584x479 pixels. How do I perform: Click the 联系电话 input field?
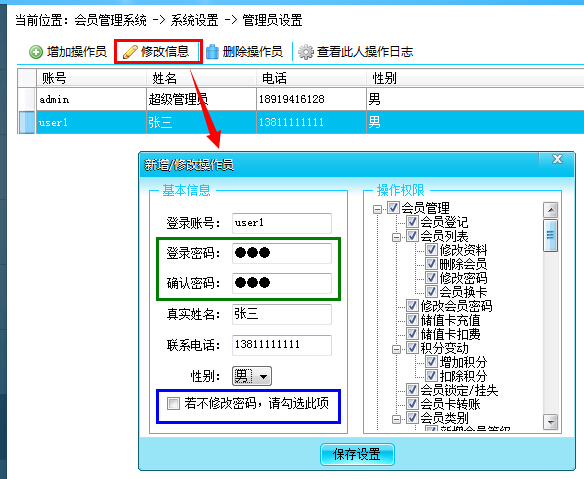(x=282, y=345)
